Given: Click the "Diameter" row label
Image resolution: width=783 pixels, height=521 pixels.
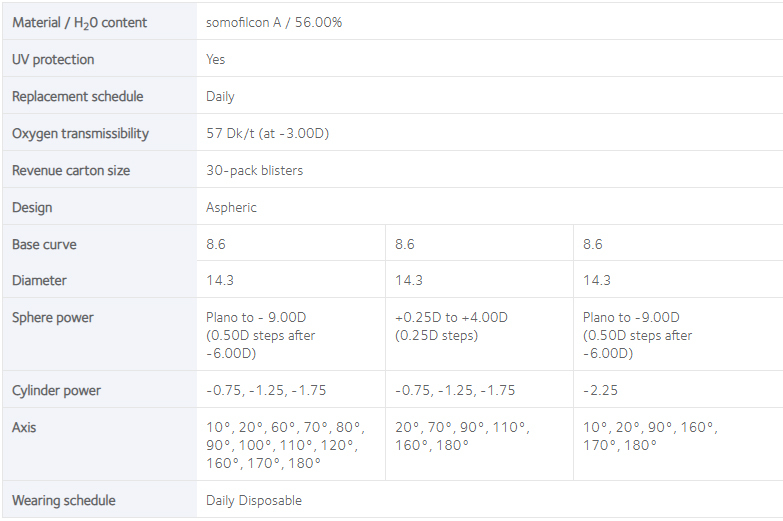Looking at the screenshot, I should click(39, 281).
